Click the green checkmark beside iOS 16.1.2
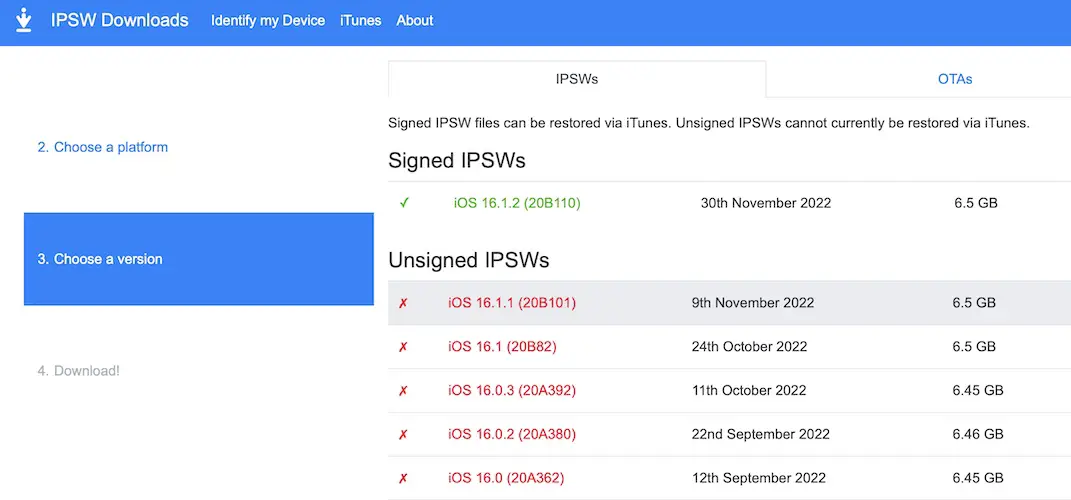The width and height of the screenshot is (1071, 500). click(404, 203)
